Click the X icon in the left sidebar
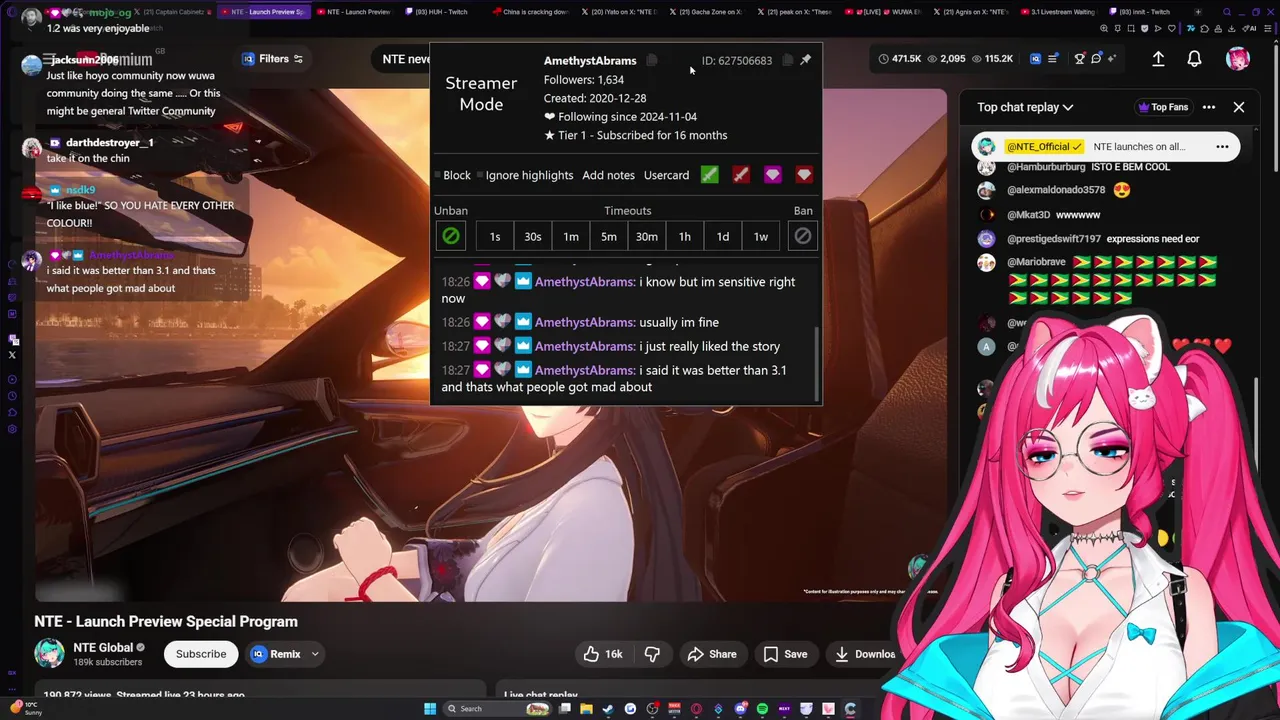The height and width of the screenshot is (720, 1280). point(12,355)
